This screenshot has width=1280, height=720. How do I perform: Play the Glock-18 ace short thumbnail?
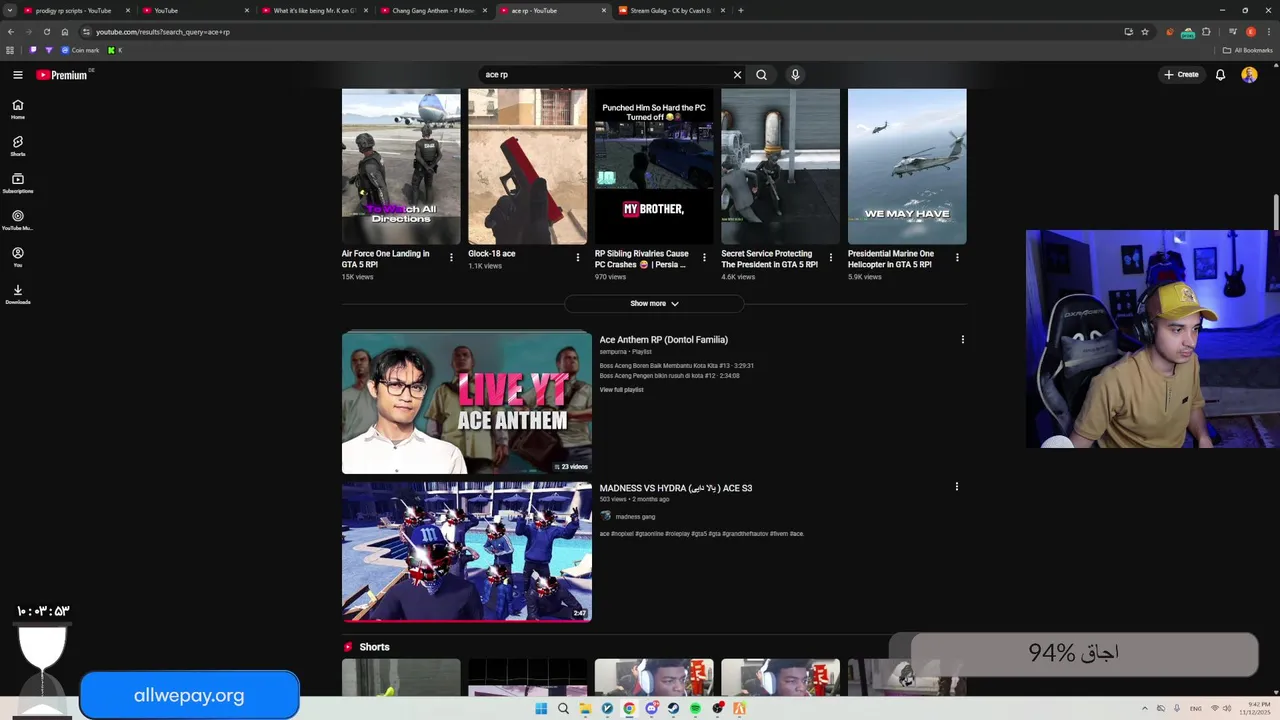coord(527,167)
